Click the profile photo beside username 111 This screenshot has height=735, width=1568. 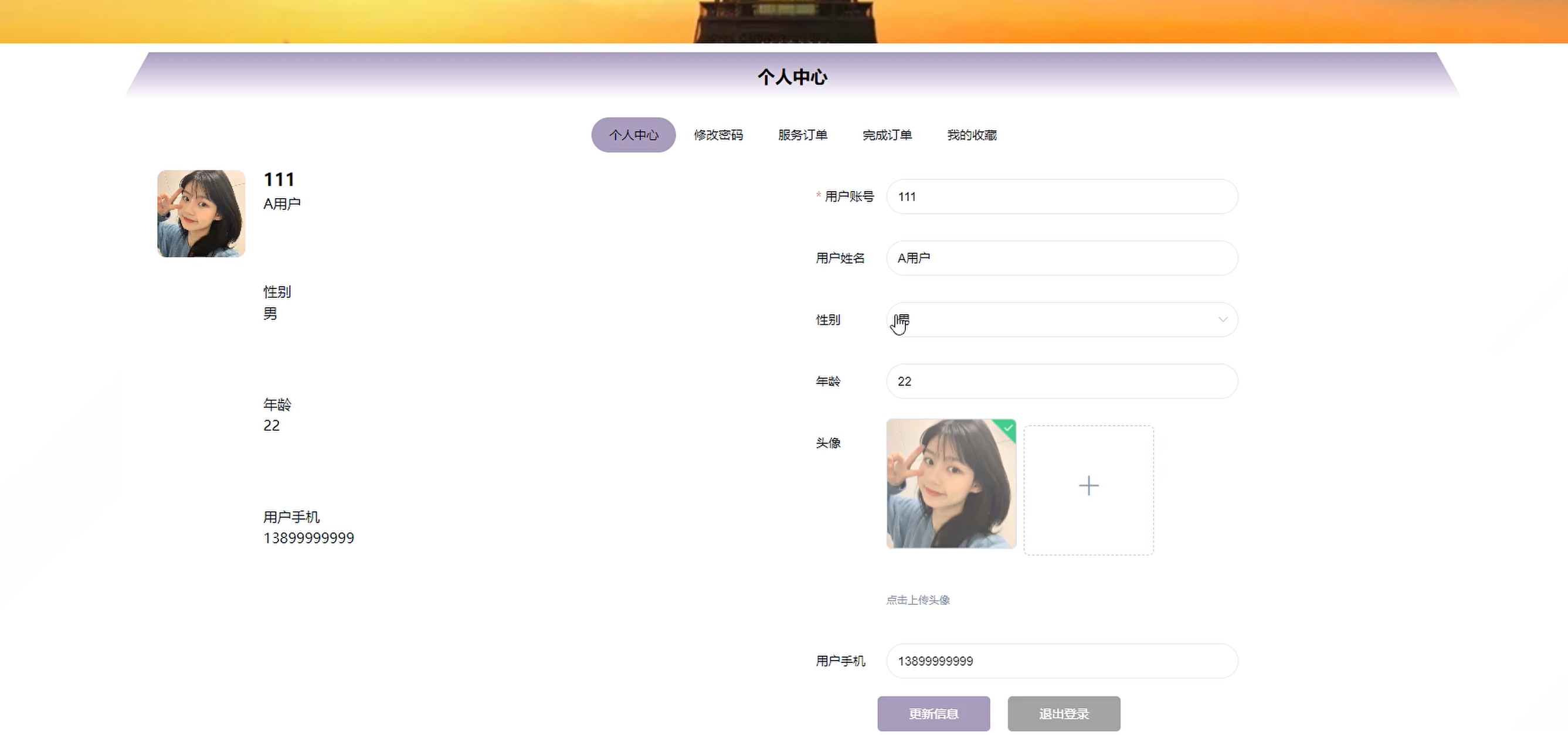coord(201,213)
